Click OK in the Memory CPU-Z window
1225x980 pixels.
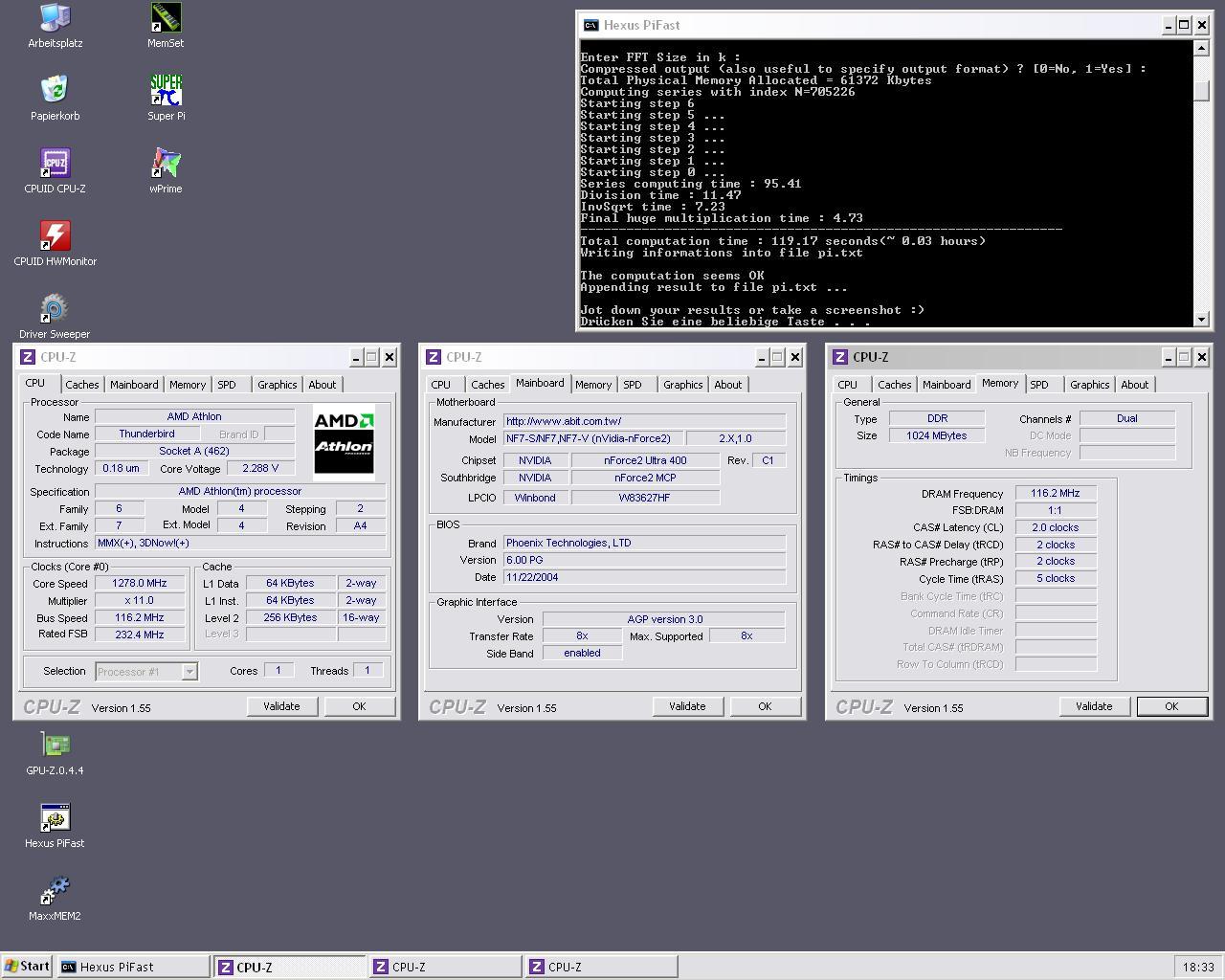click(x=1171, y=706)
